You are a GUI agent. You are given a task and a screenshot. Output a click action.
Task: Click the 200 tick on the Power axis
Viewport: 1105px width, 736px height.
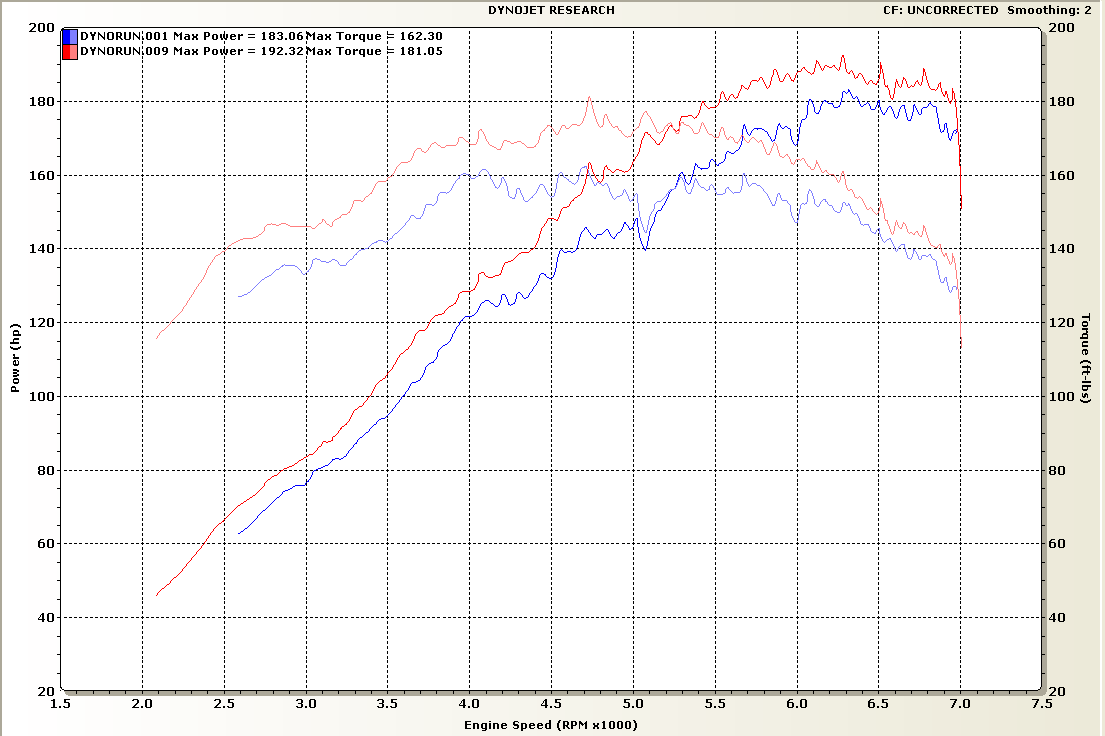42,27
